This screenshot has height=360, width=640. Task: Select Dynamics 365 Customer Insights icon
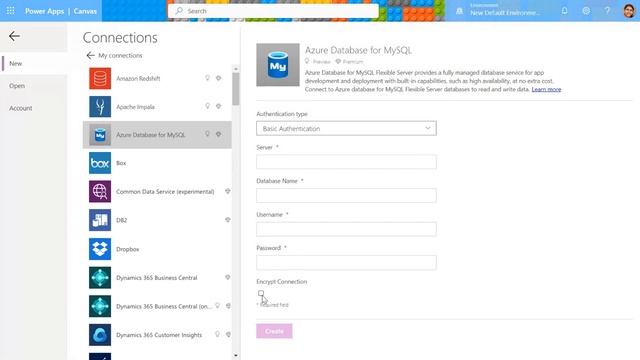pos(100,335)
